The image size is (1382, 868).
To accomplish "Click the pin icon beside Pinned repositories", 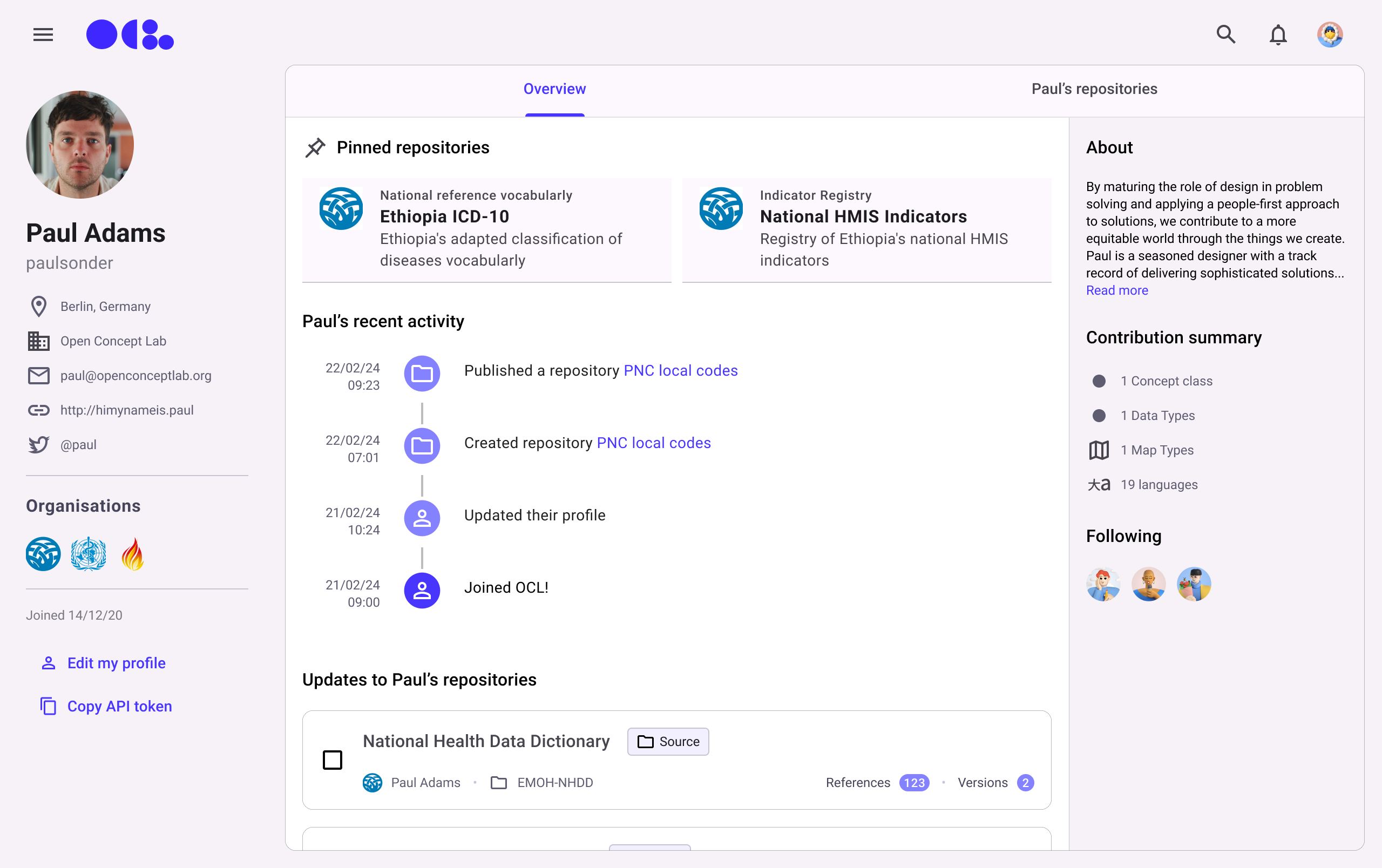I will pyautogui.click(x=315, y=147).
